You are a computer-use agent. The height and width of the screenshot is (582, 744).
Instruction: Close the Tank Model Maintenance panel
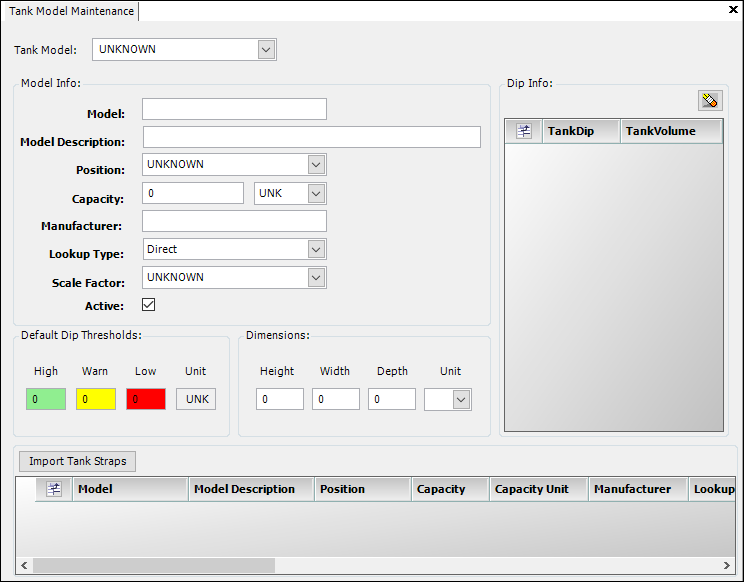click(733, 11)
